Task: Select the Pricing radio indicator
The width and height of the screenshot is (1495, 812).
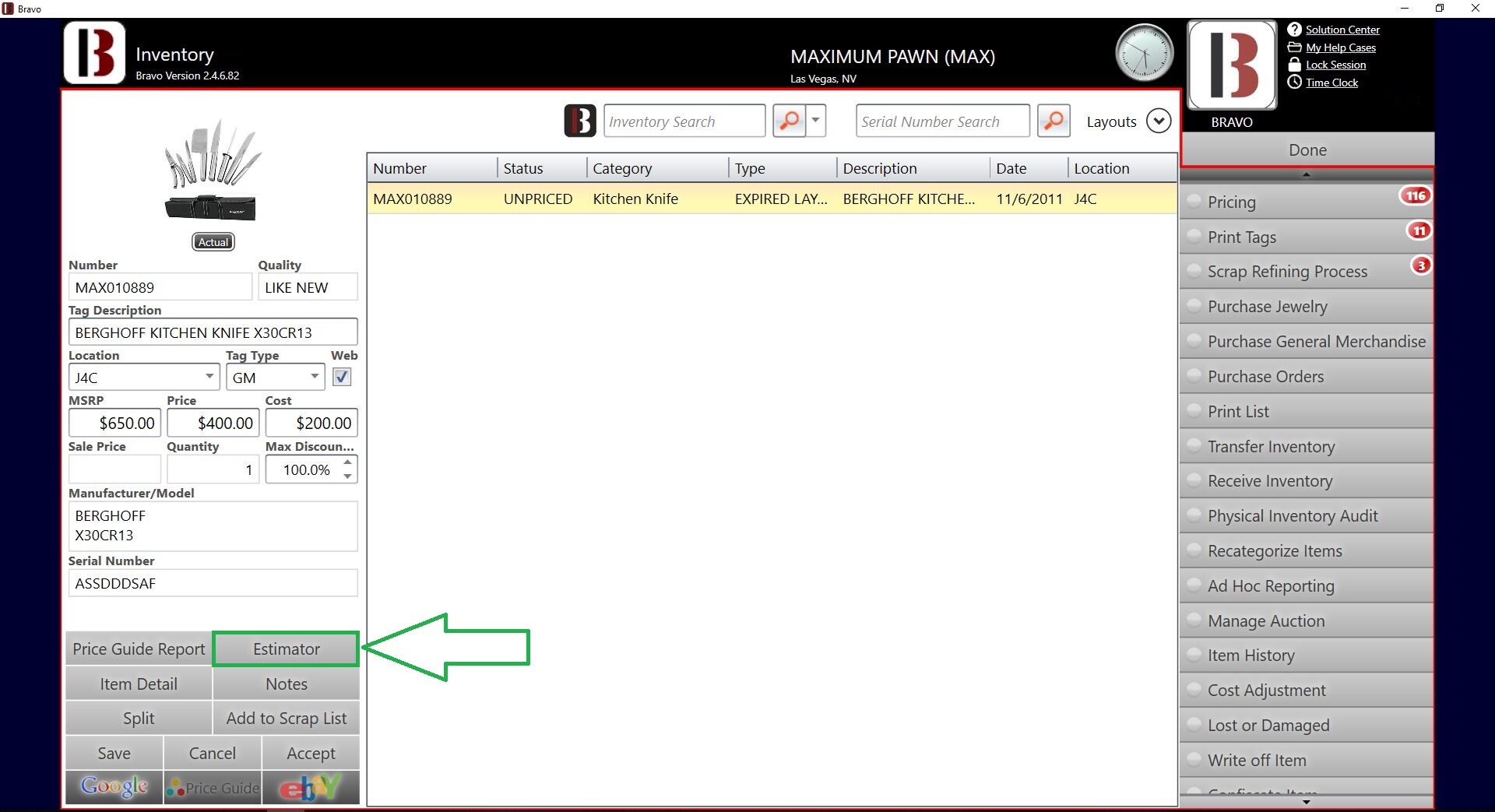Action: pyautogui.click(x=1194, y=202)
